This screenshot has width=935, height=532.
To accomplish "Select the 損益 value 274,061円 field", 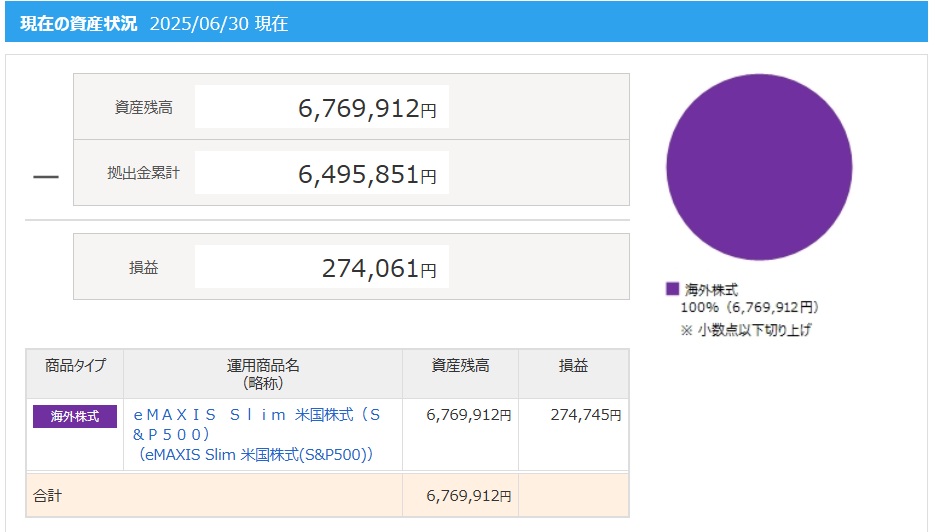I will point(322,267).
